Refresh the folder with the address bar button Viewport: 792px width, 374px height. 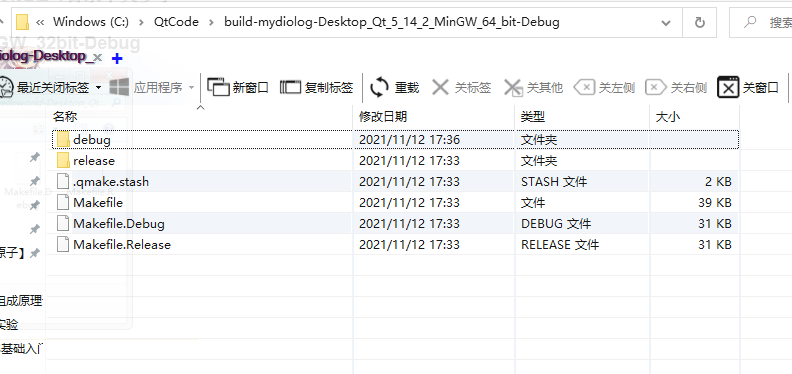click(x=700, y=22)
